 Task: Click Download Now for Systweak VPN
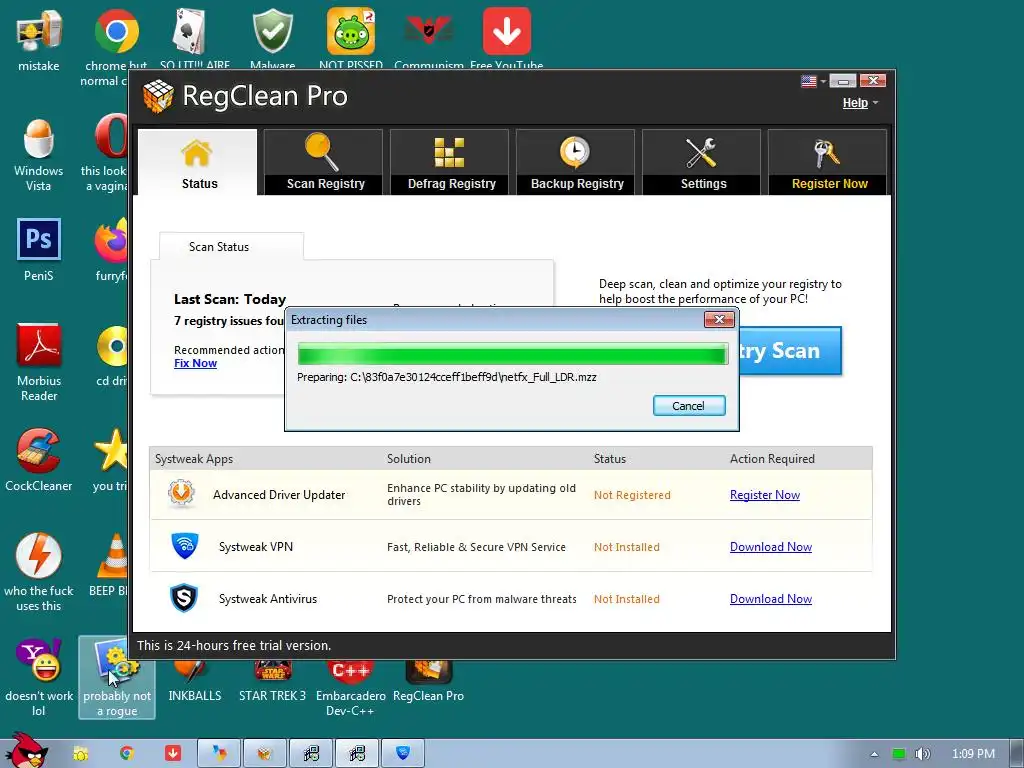[771, 547]
